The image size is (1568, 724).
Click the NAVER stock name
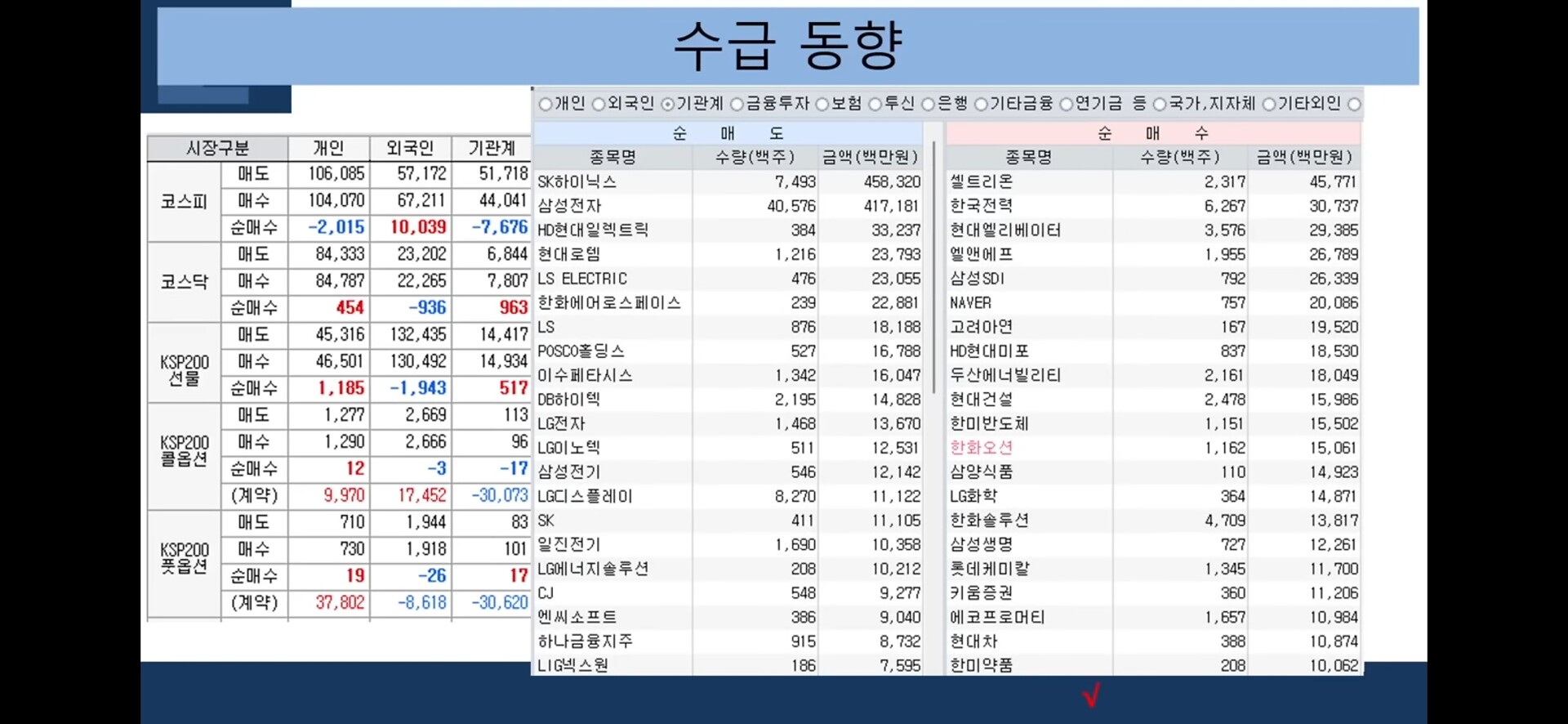(x=970, y=303)
